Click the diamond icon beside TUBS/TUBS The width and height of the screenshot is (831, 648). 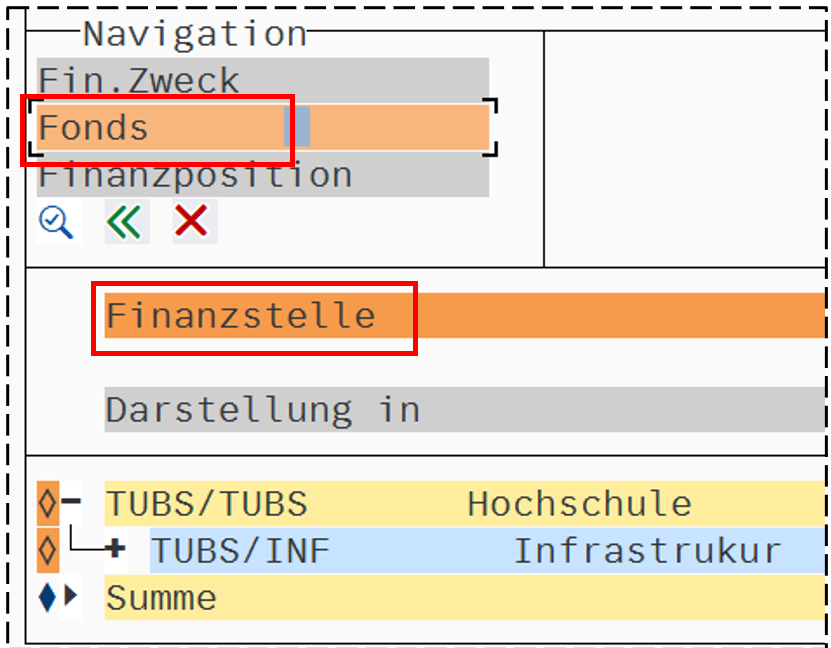click(x=47, y=504)
